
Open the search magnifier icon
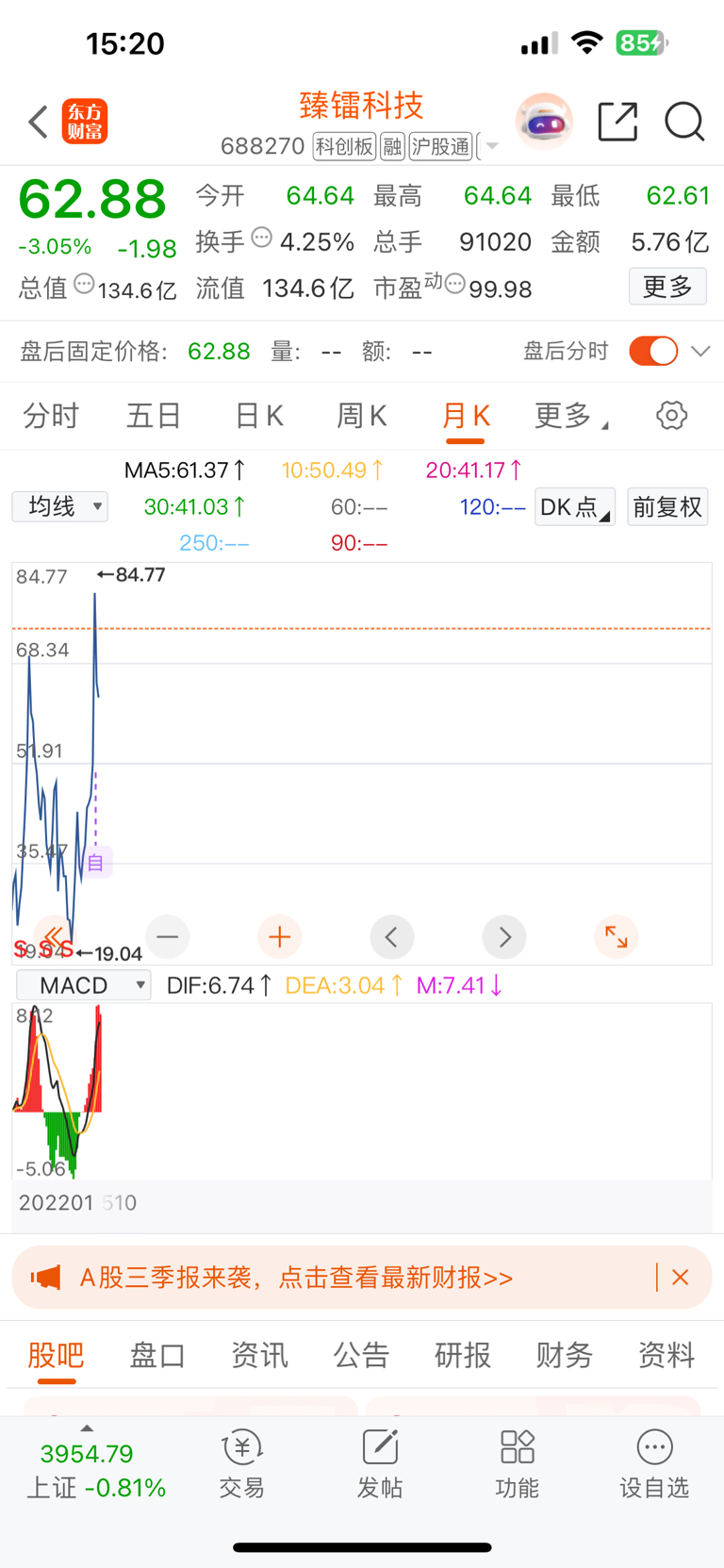[684, 122]
